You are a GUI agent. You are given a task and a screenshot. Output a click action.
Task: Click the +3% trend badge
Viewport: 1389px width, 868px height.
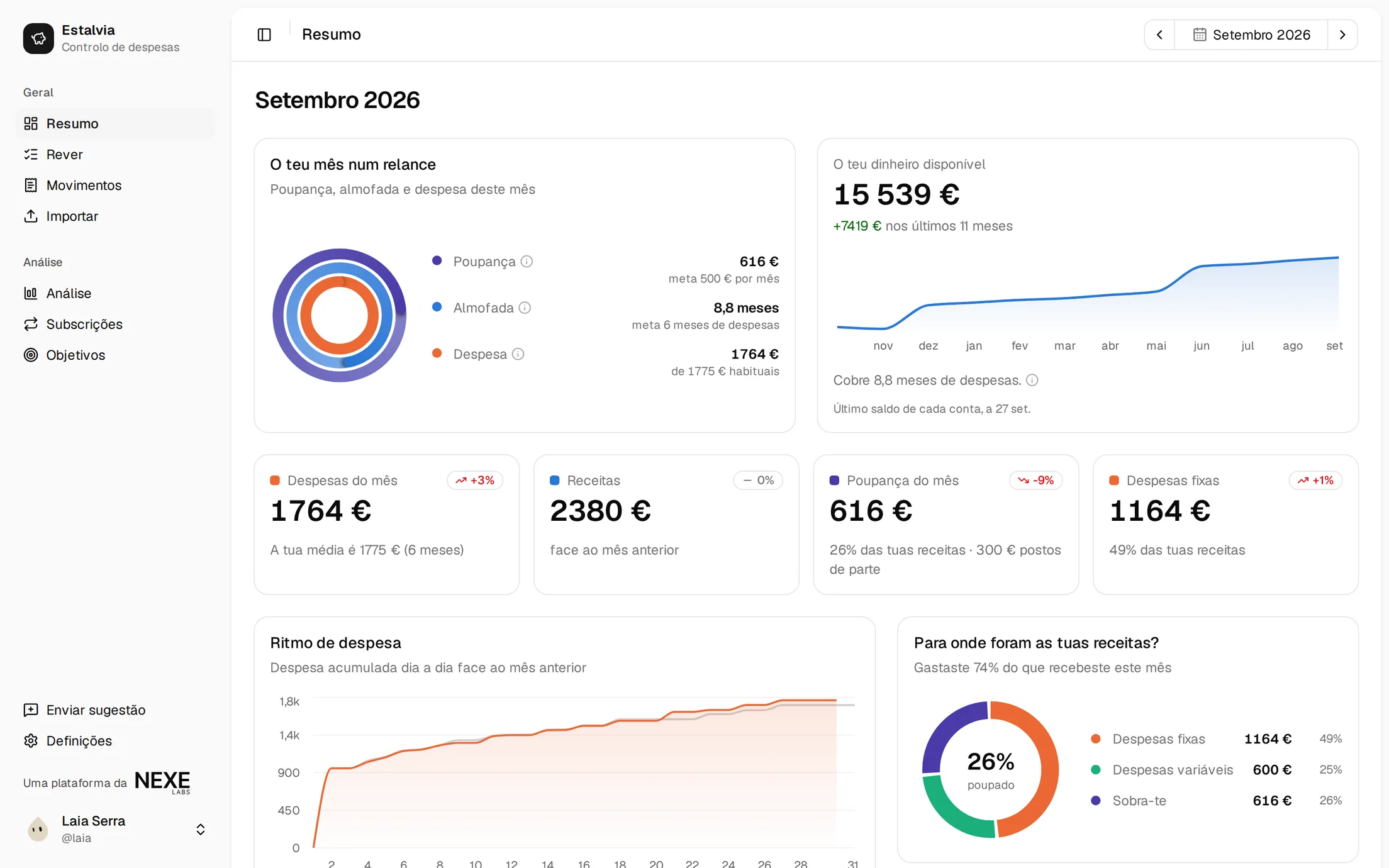tap(475, 481)
